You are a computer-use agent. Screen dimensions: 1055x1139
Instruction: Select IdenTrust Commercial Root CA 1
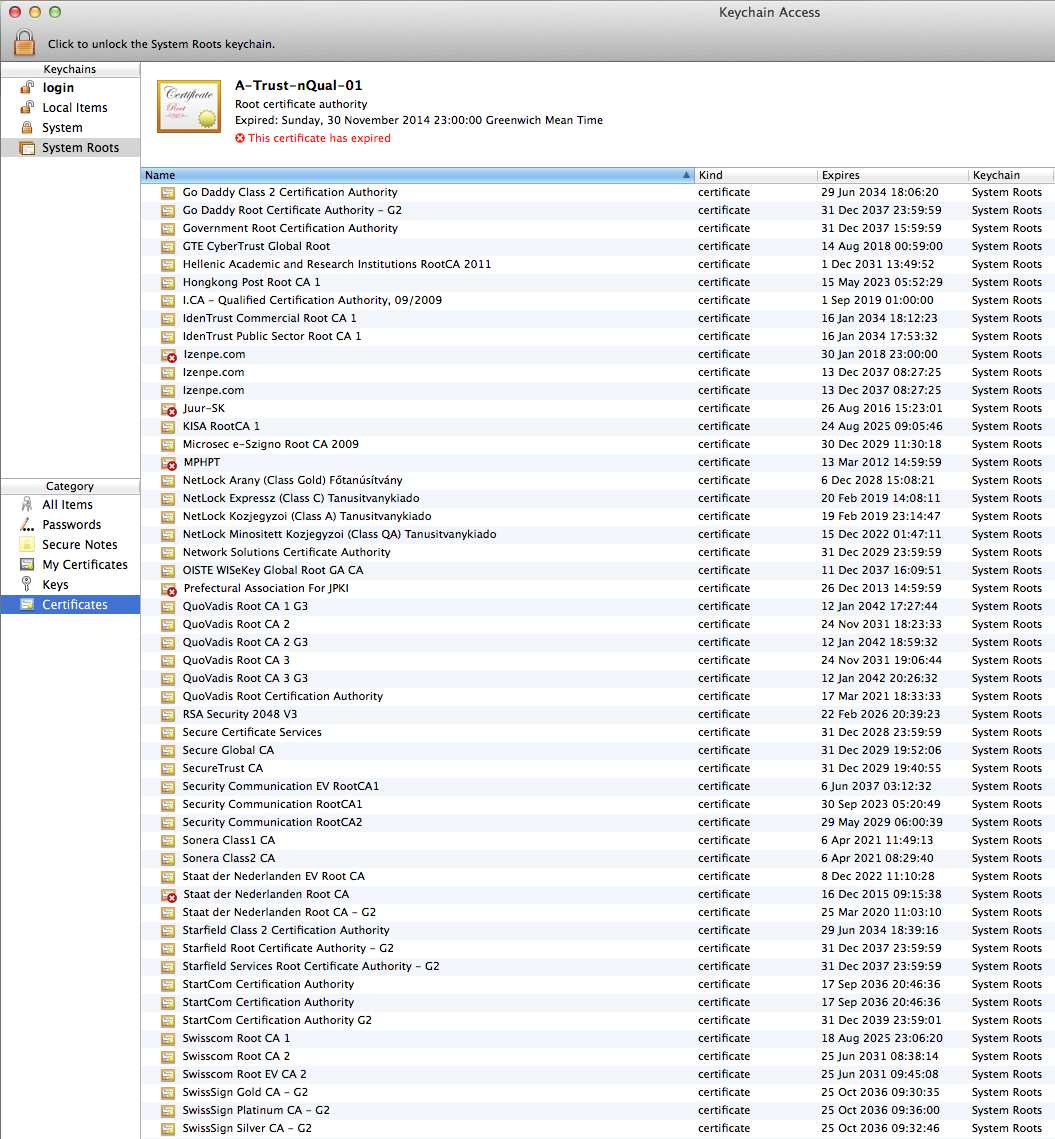coord(597,318)
